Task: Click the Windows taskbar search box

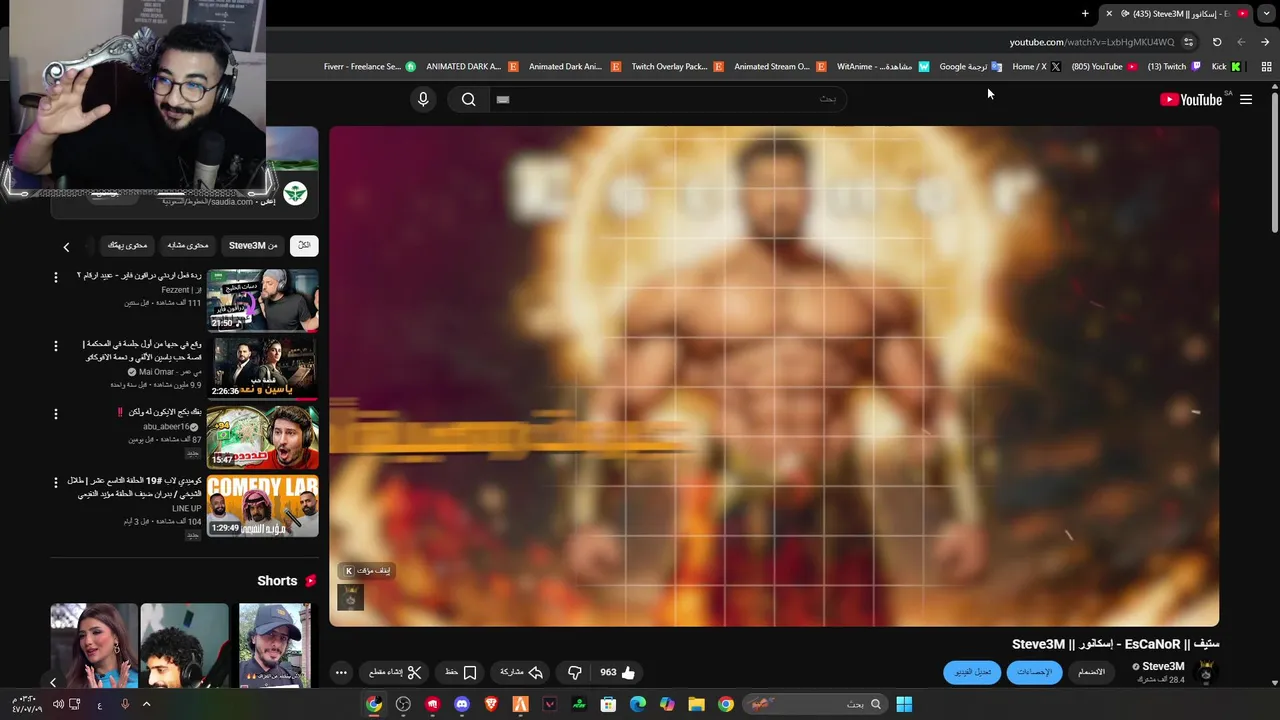Action: pyautogui.click(x=816, y=704)
